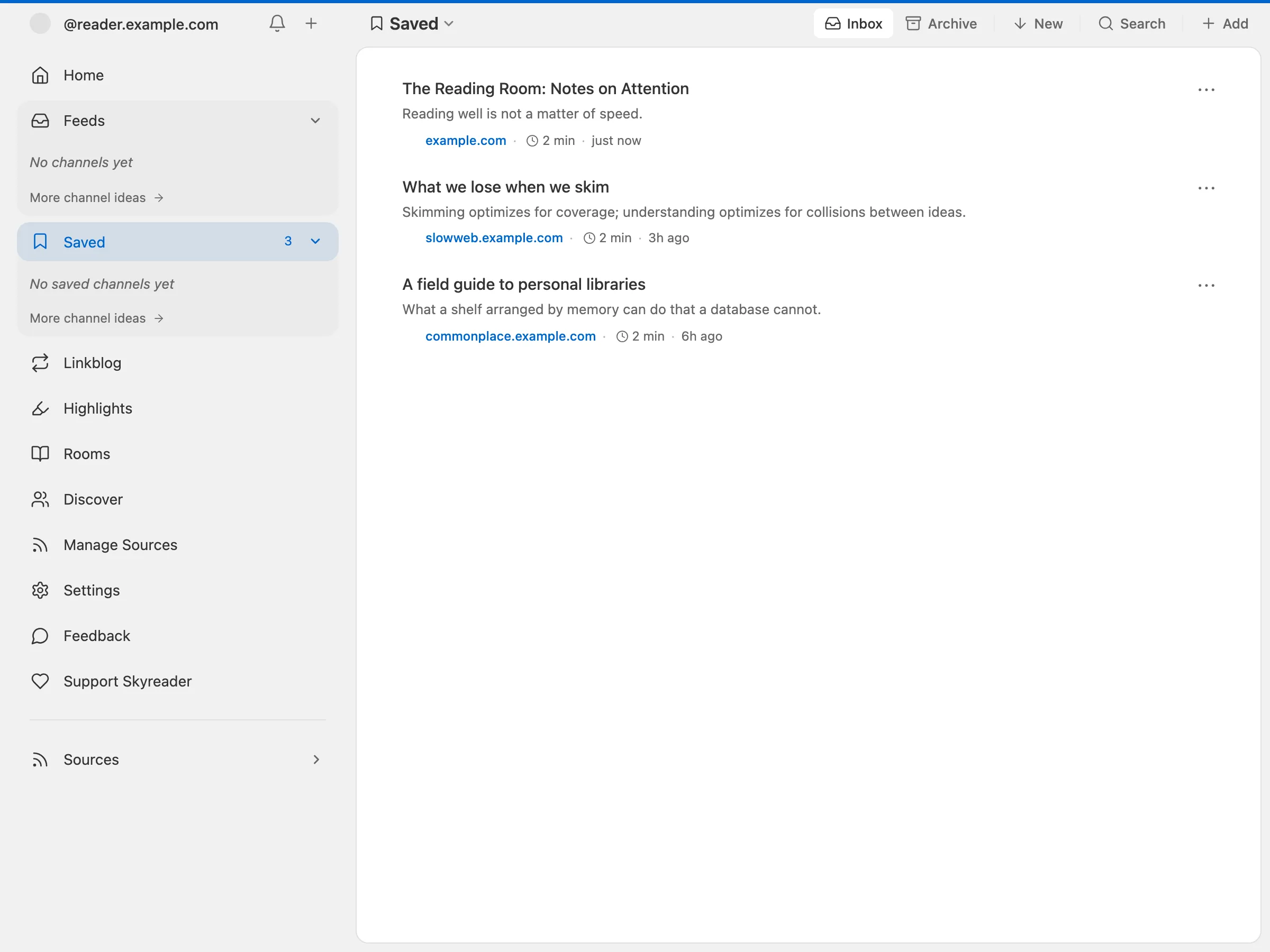Open Rooms from the sidebar

(x=177, y=454)
